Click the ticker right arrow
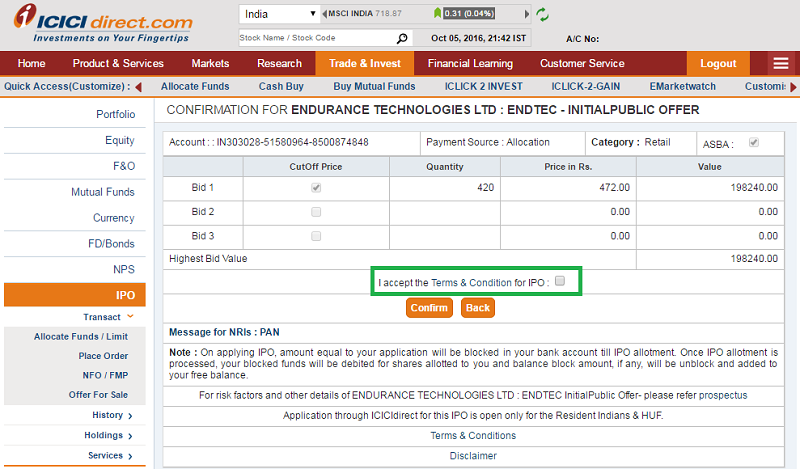 point(527,14)
